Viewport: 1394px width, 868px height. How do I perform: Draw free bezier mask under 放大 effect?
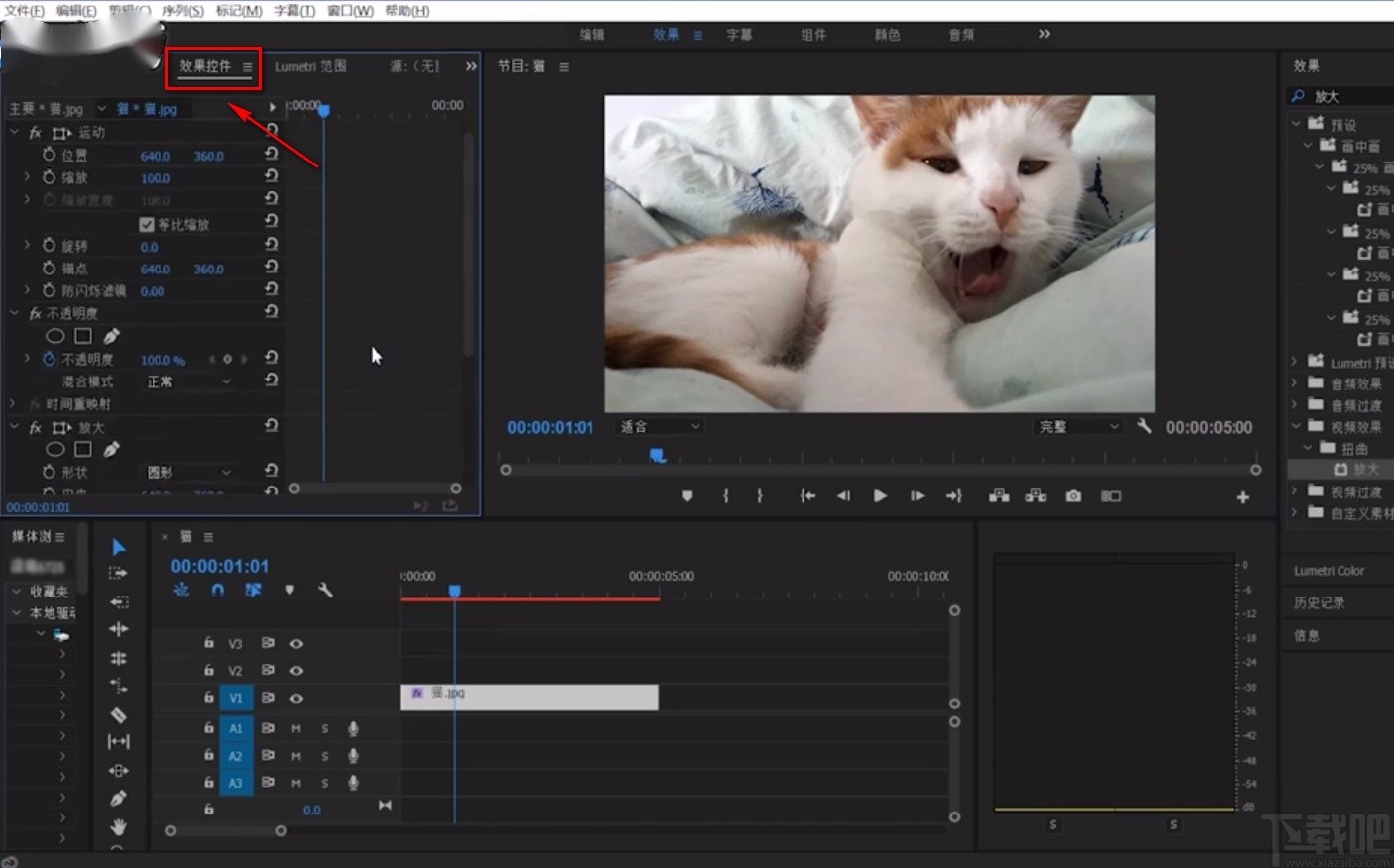[x=111, y=449]
